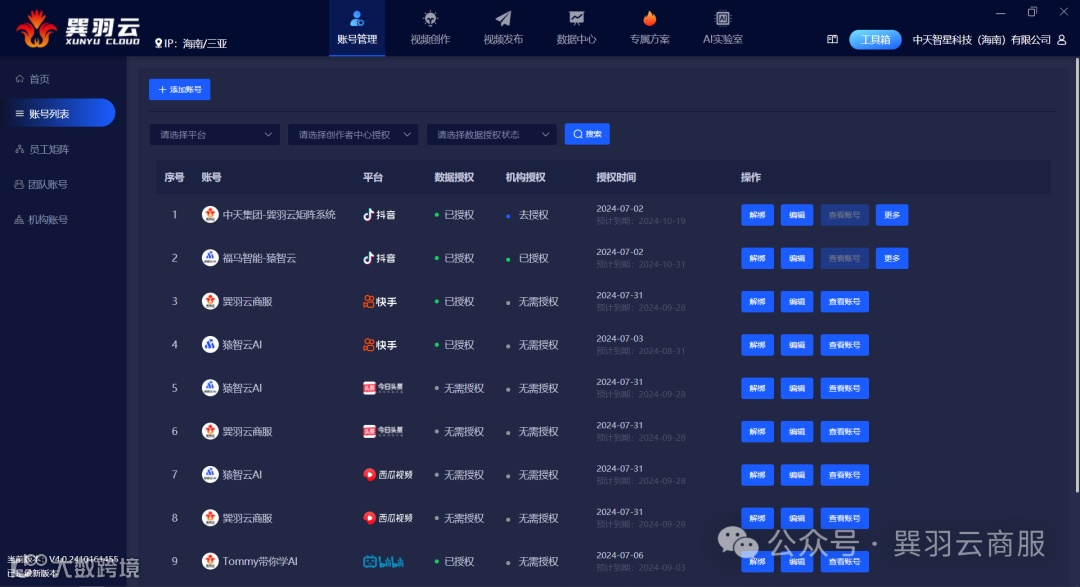The height and width of the screenshot is (587, 1080).
Task: Click the 快手 icon in row 3
Action: [x=380, y=302]
